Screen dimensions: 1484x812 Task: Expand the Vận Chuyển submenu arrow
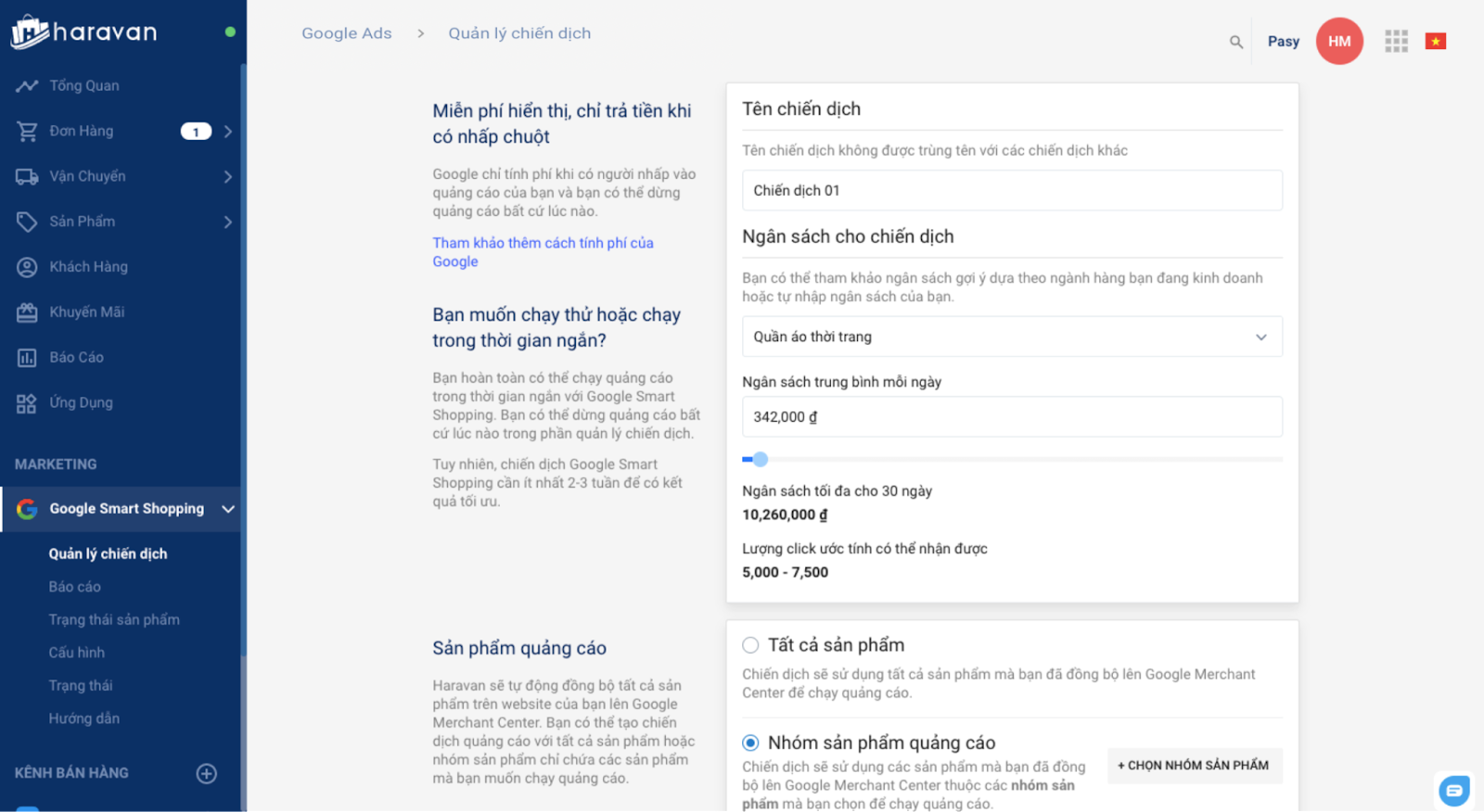tap(228, 176)
